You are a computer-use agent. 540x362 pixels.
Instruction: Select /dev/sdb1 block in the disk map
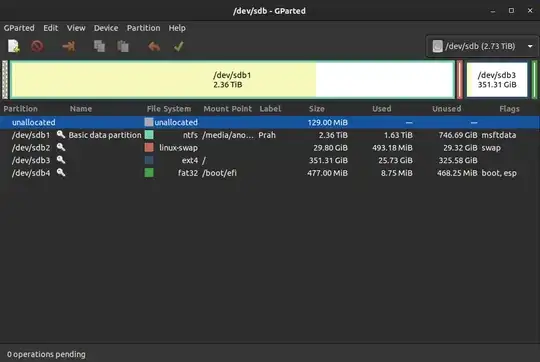pyautogui.click(x=232, y=80)
